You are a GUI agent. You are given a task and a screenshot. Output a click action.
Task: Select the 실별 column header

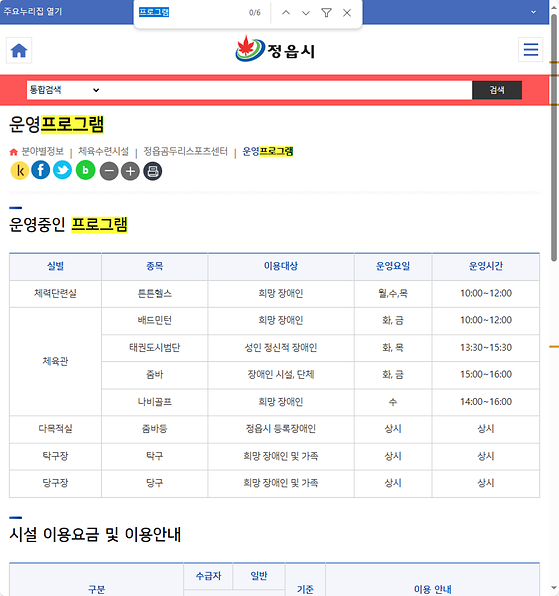coord(55,266)
